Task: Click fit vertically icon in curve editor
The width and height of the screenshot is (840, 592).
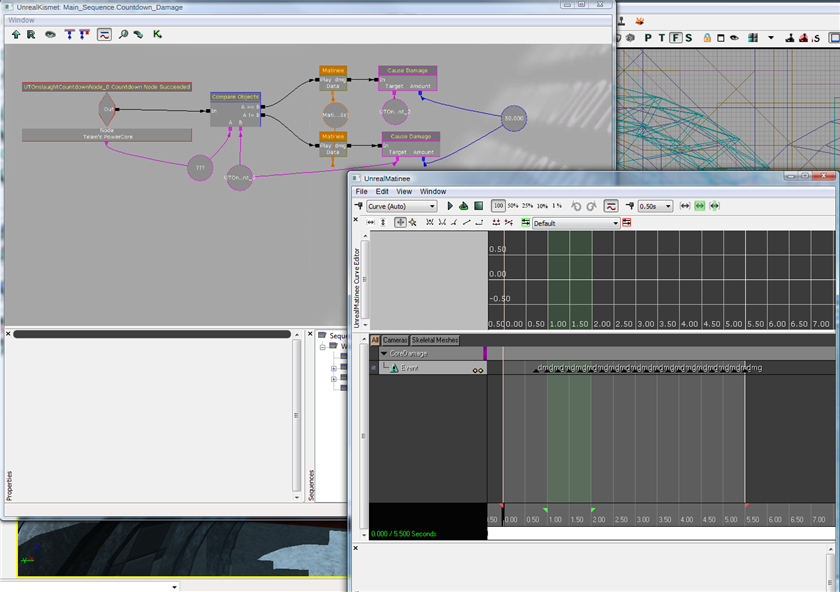Action: point(383,222)
